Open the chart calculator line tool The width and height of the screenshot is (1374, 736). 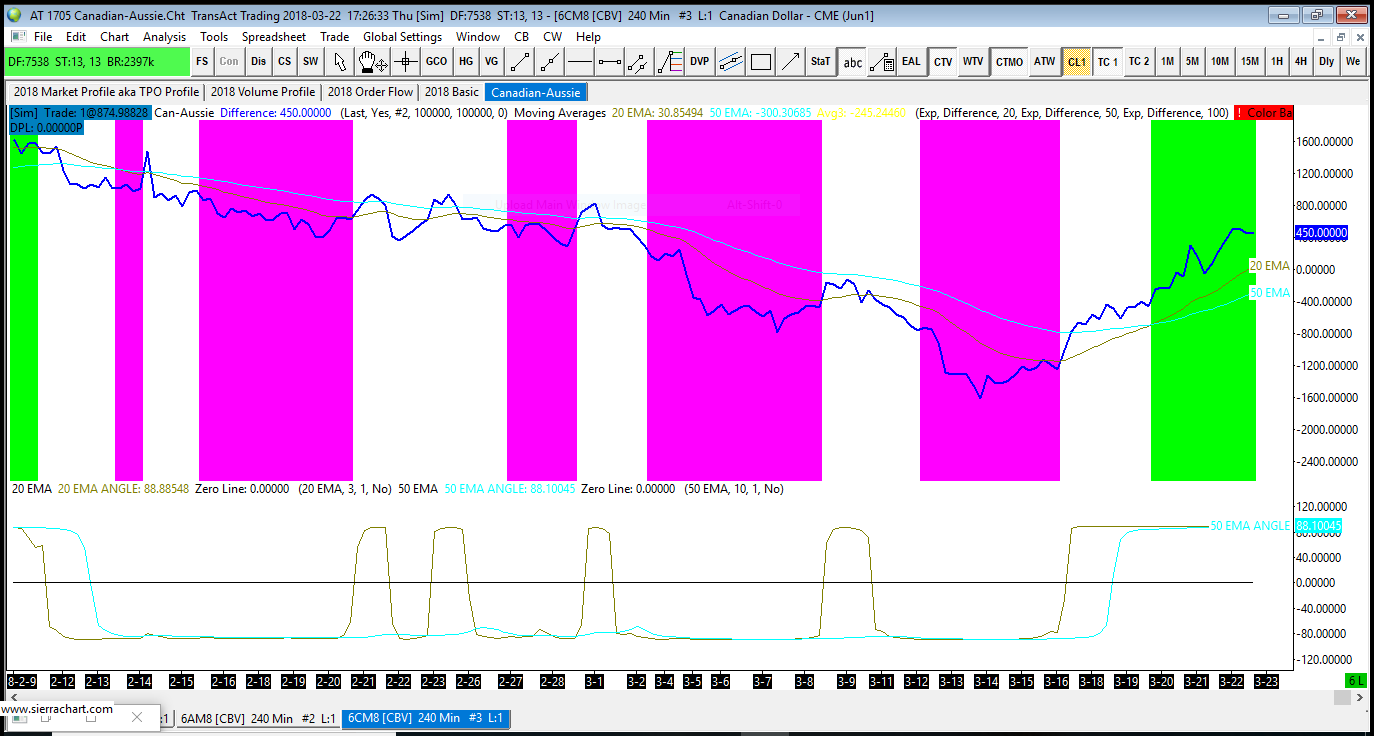tap(881, 61)
